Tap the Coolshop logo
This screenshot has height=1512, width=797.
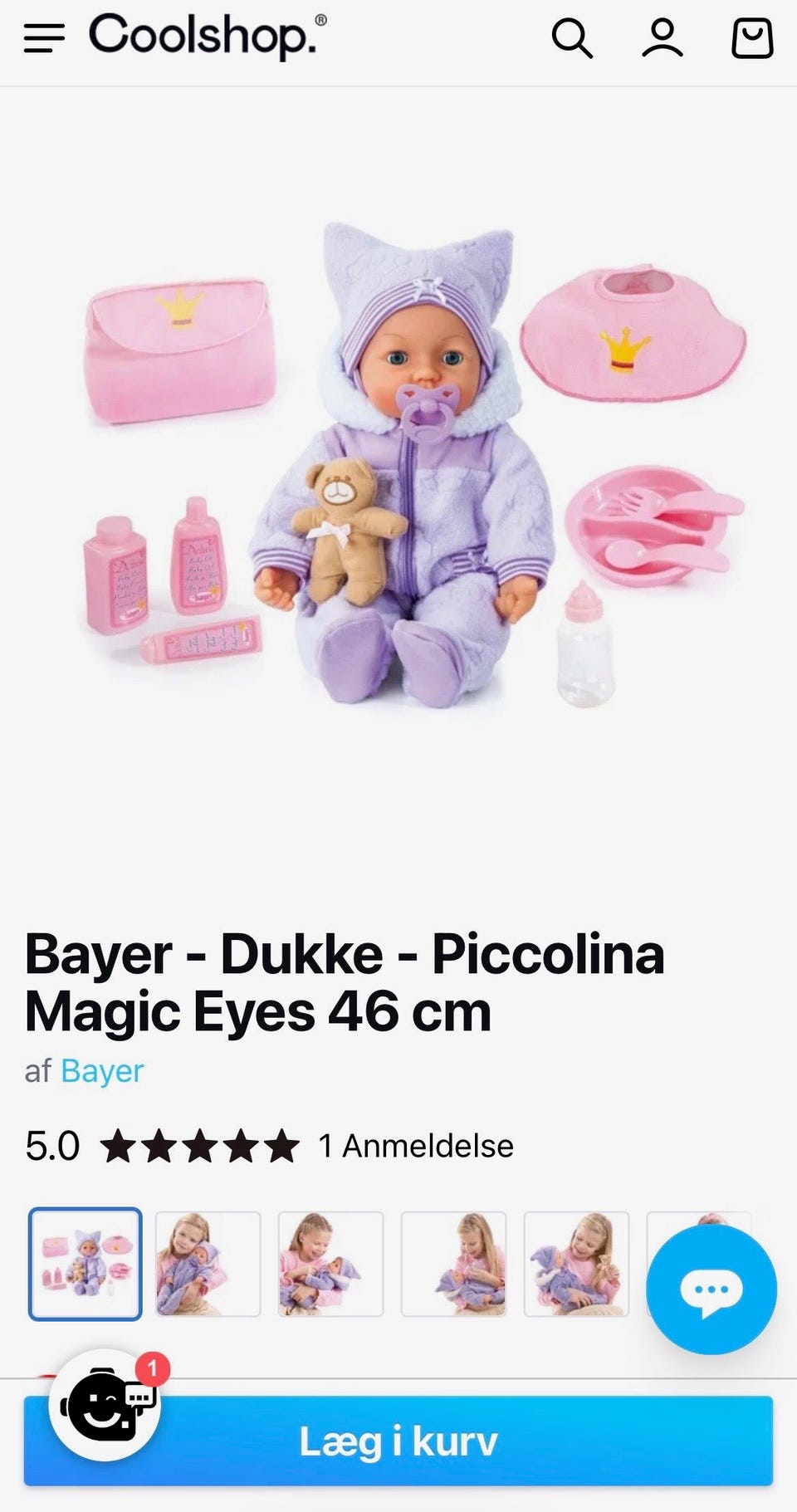[x=208, y=37]
